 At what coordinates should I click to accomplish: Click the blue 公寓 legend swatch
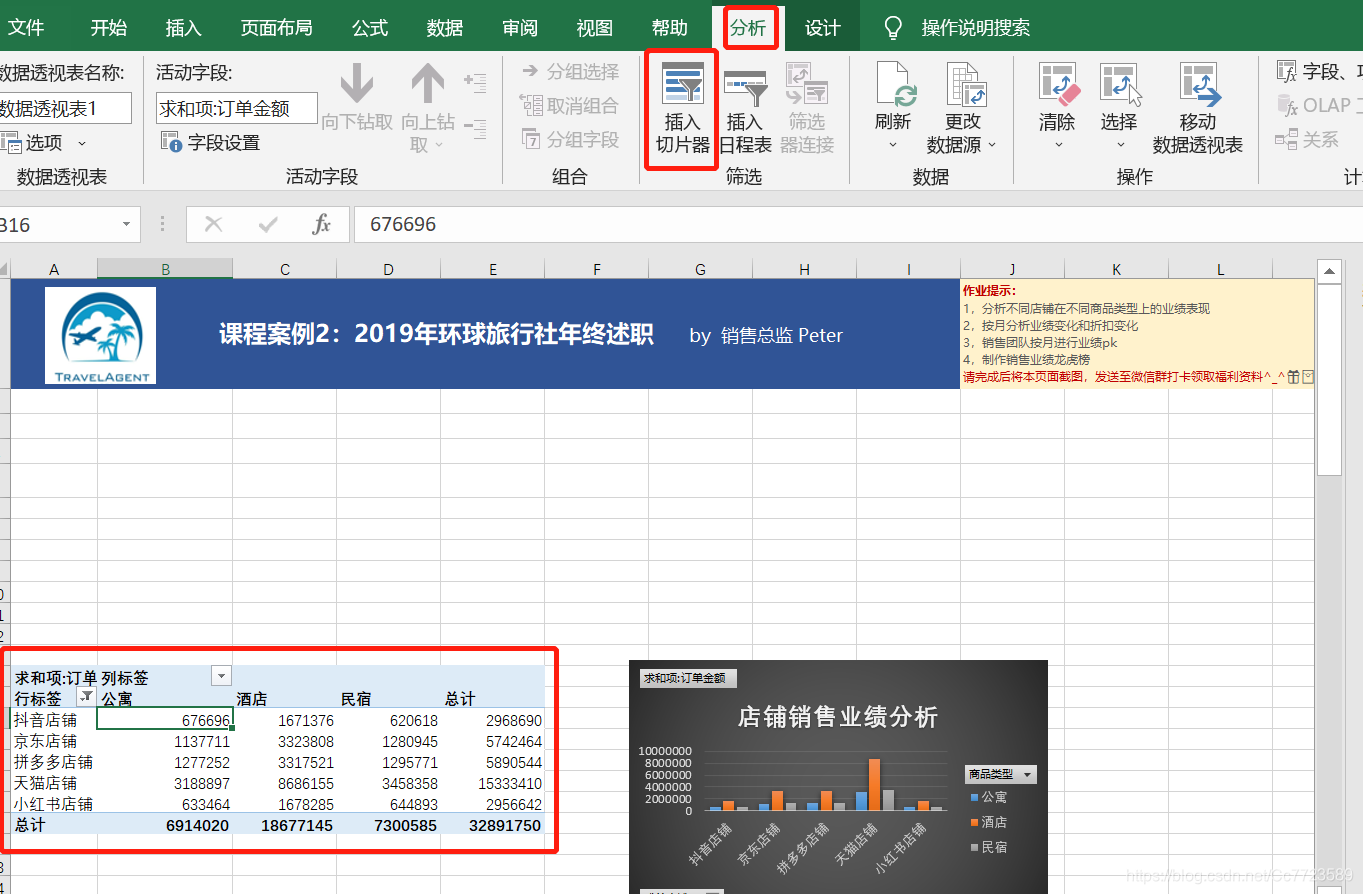click(973, 797)
